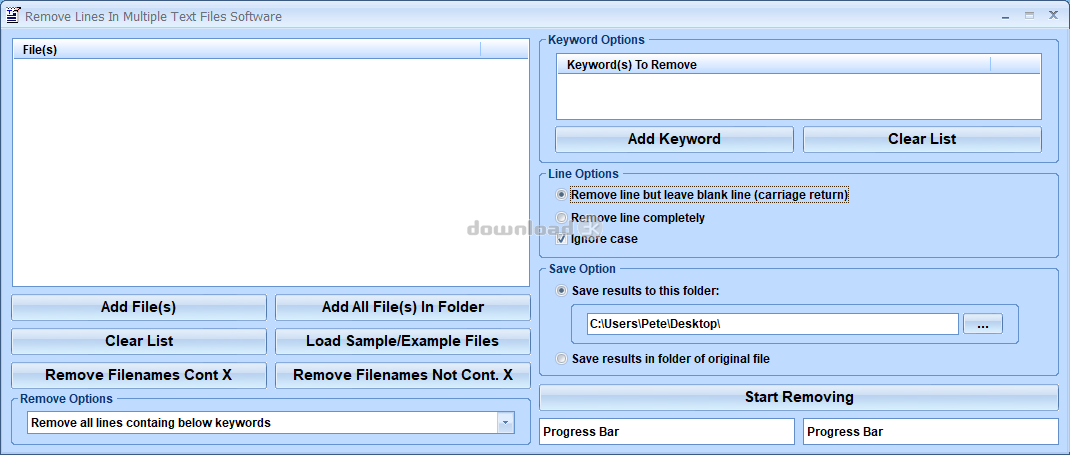Close the Remove Lines software window
This screenshot has height=455, width=1070.
(1054, 15)
